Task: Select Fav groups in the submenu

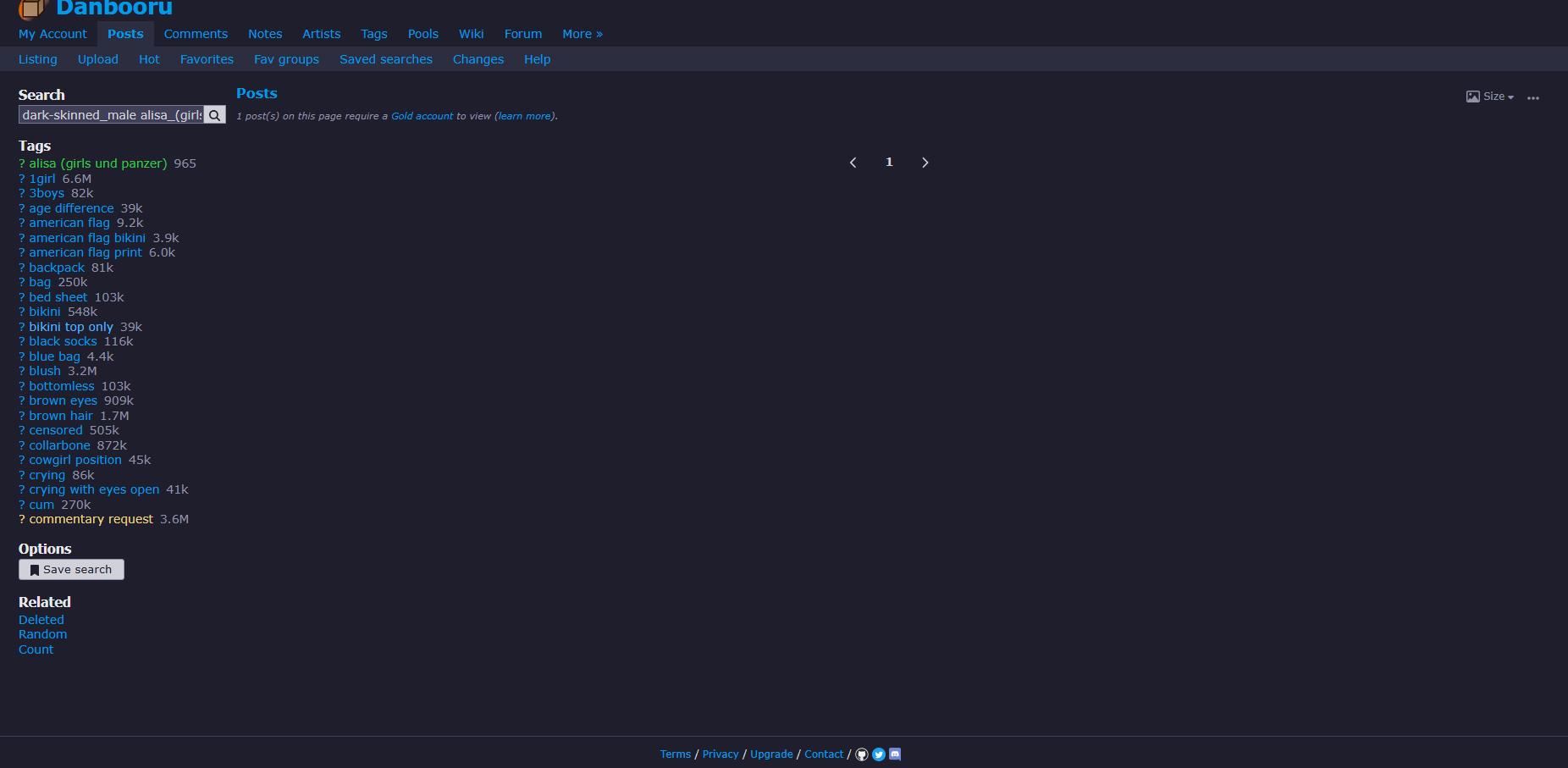Action: click(286, 59)
